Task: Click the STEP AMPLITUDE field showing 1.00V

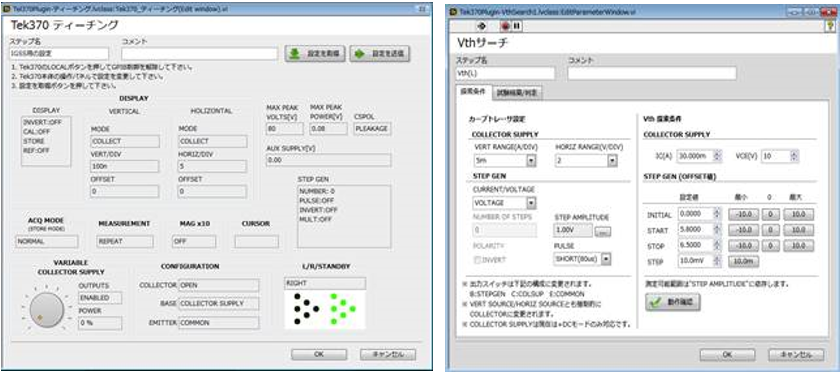Action: tap(573, 230)
